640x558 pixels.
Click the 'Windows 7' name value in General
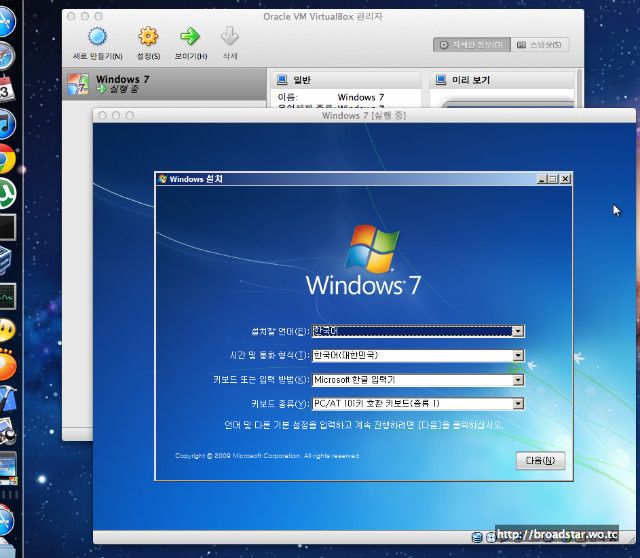coord(360,97)
